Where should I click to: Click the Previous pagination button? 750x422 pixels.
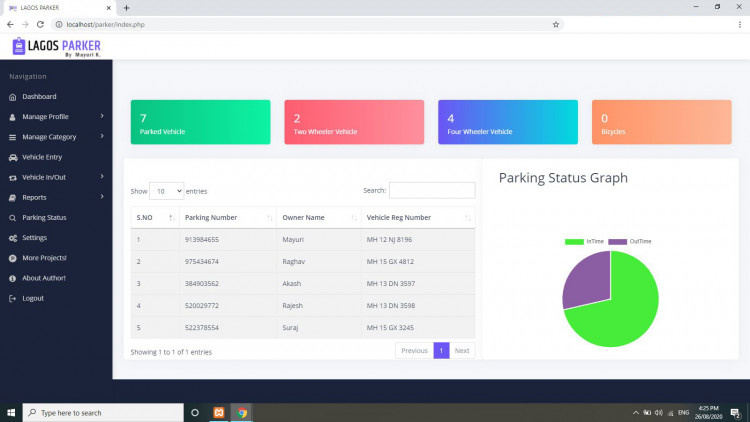(x=414, y=351)
